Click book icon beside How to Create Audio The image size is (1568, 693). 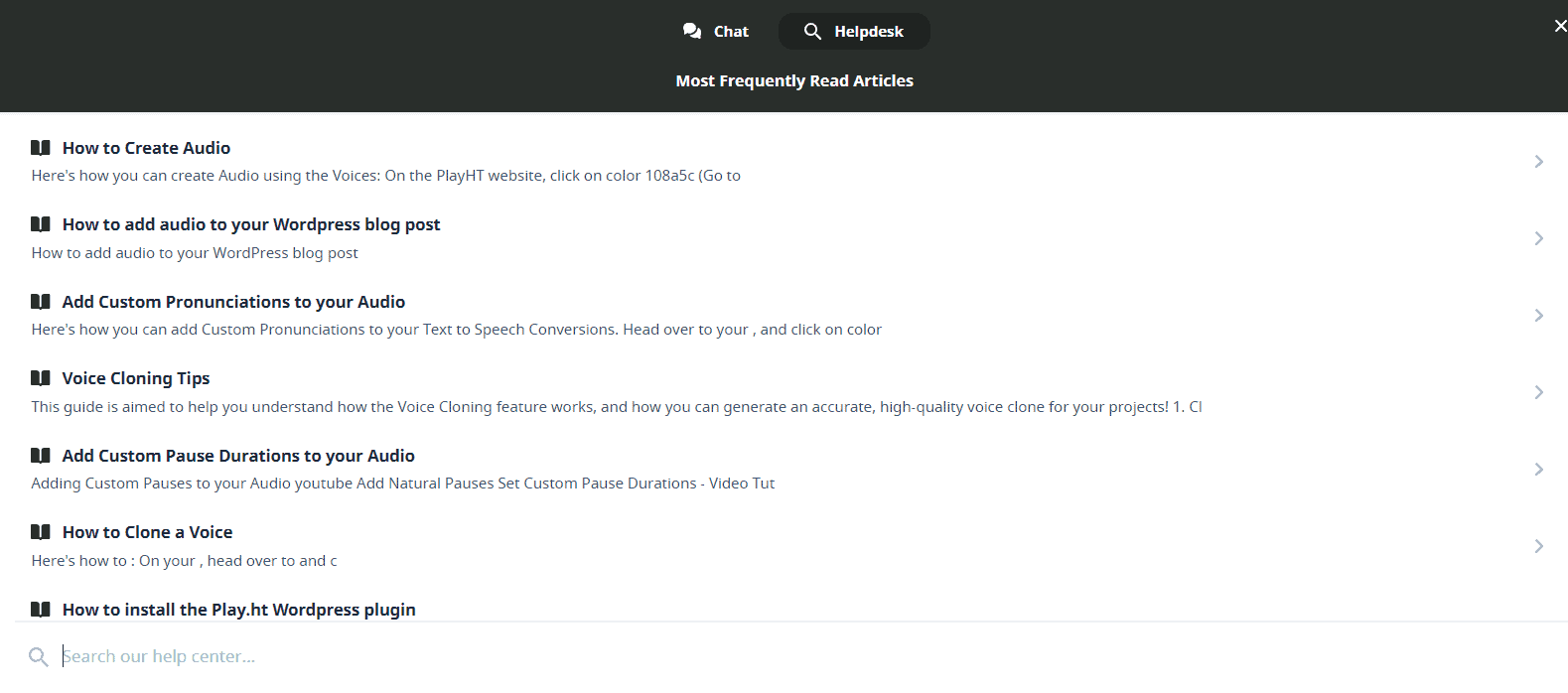[41, 148]
